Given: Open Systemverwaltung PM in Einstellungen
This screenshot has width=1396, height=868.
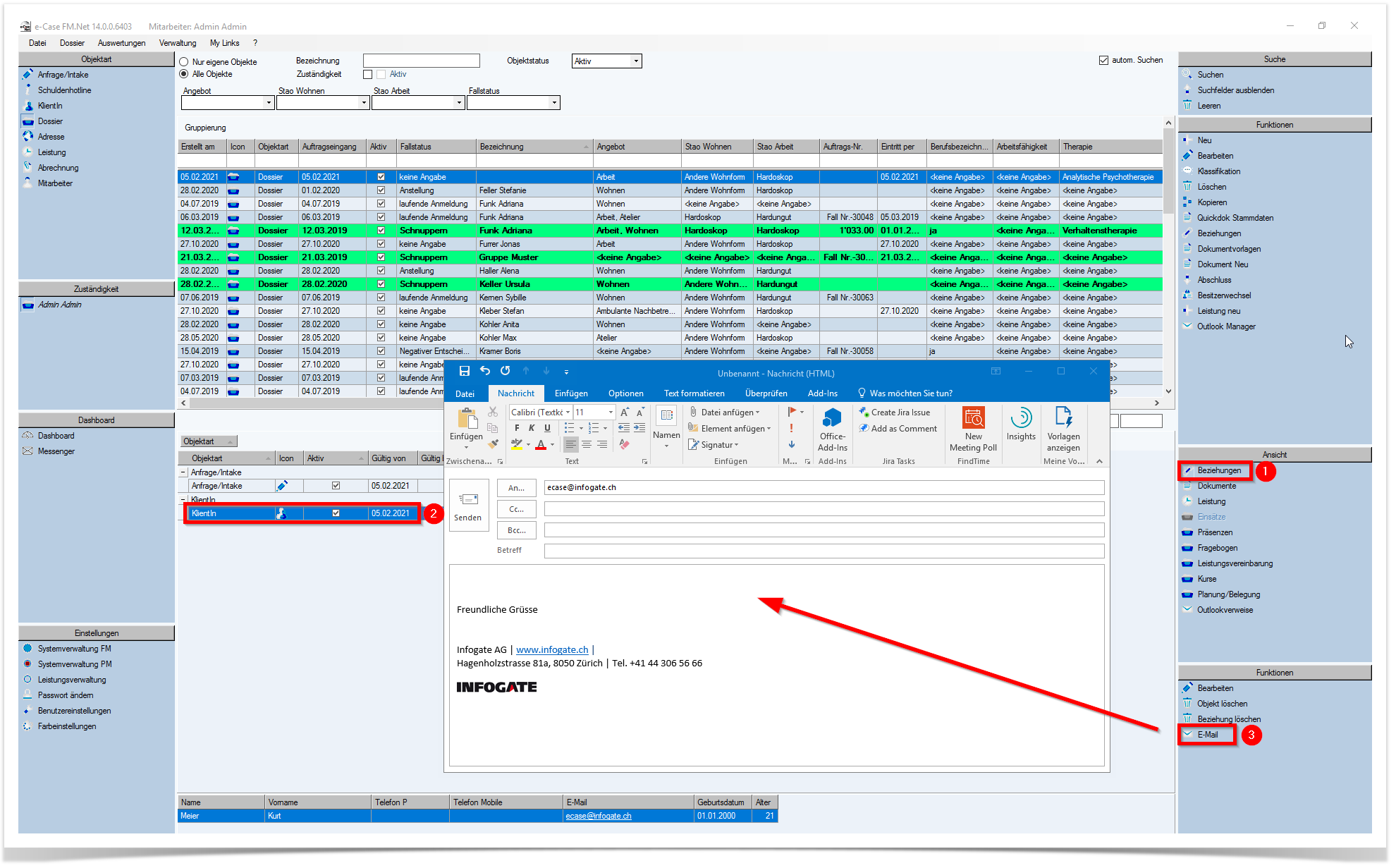Looking at the screenshot, I should click(x=75, y=664).
